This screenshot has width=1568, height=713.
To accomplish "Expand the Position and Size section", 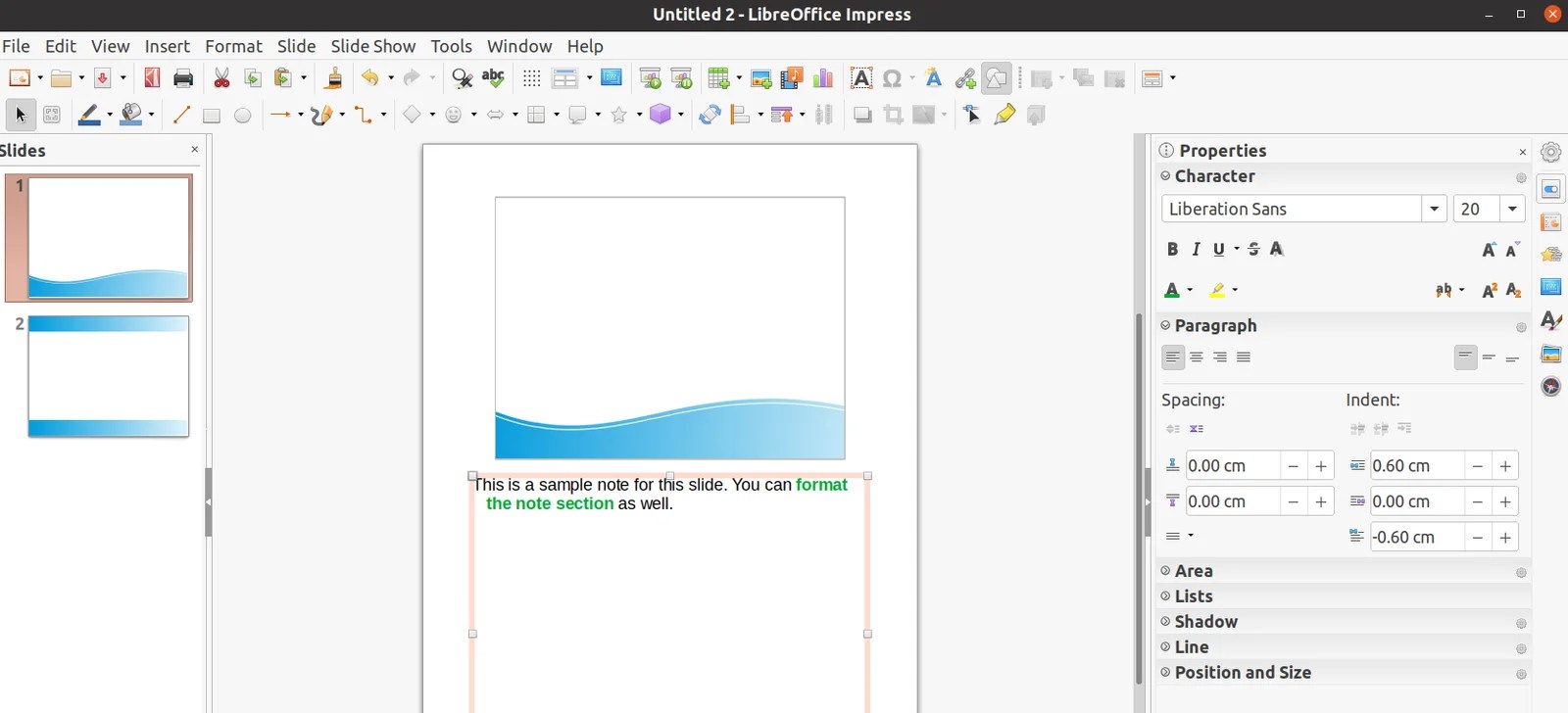I will coord(1166,672).
